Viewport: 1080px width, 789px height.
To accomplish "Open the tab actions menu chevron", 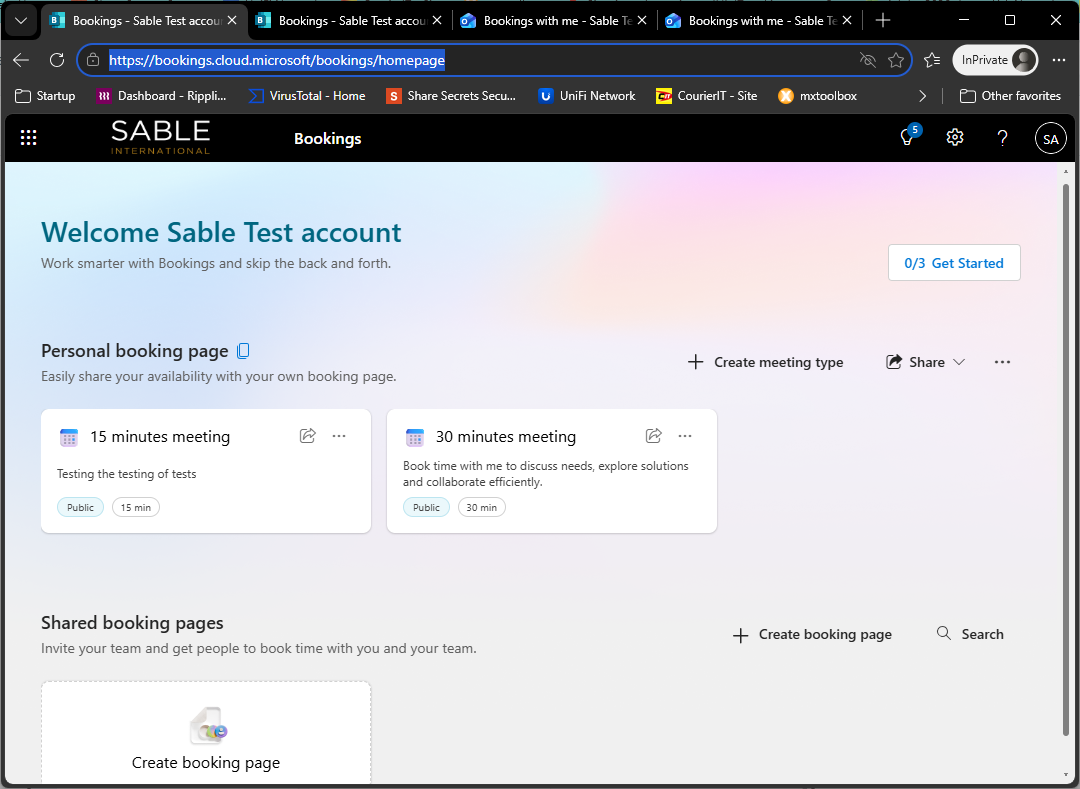I will [x=21, y=21].
